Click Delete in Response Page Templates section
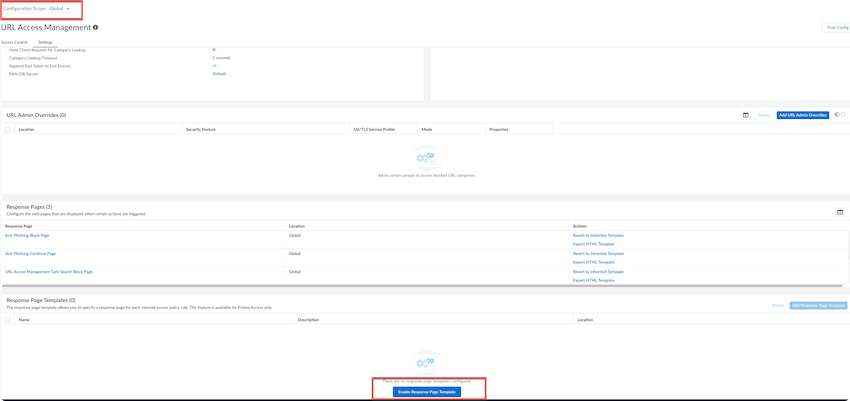This screenshot has width=850, height=401. point(777,306)
